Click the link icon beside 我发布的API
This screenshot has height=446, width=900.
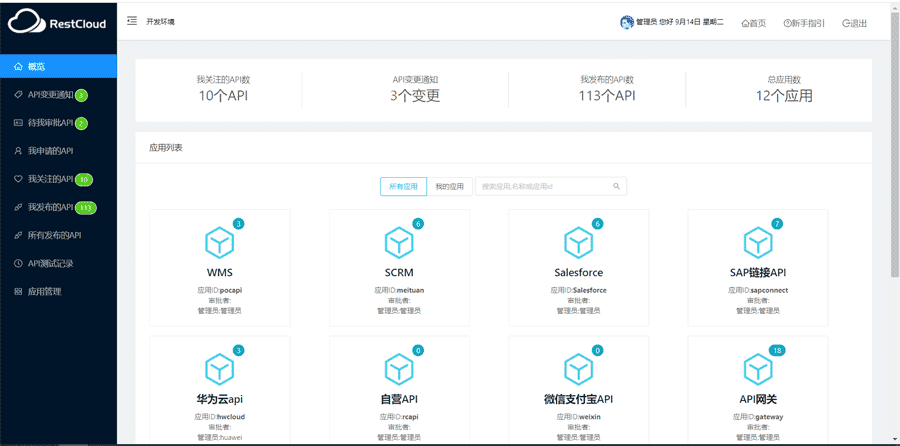pyautogui.click(x=18, y=207)
